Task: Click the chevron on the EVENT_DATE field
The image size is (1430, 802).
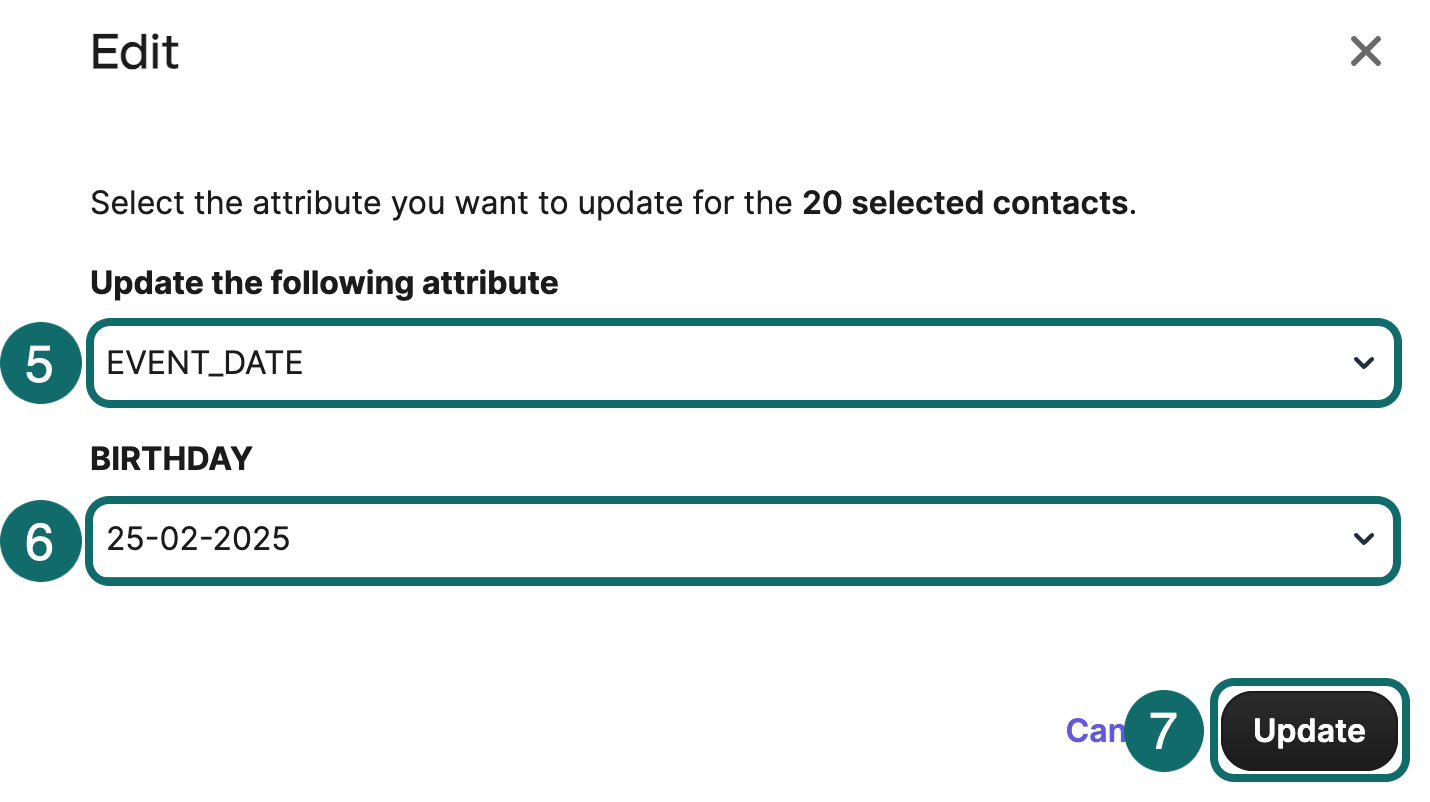Action: (x=1363, y=363)
